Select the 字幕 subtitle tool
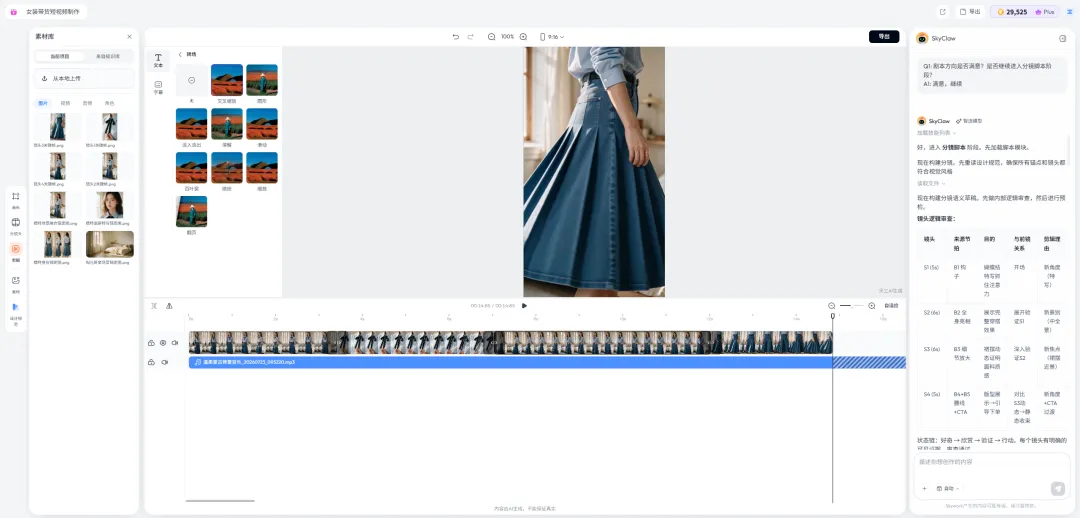Screen dimensions: 1080x518 158,87
